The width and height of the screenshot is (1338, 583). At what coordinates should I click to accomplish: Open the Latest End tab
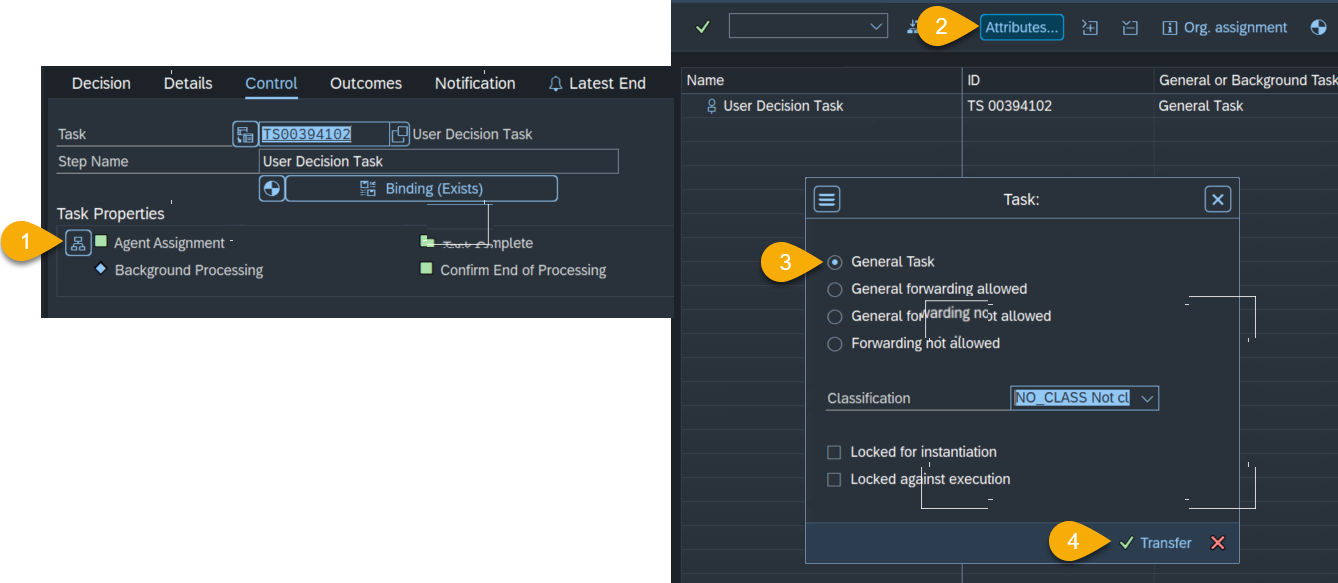point(597,84)
